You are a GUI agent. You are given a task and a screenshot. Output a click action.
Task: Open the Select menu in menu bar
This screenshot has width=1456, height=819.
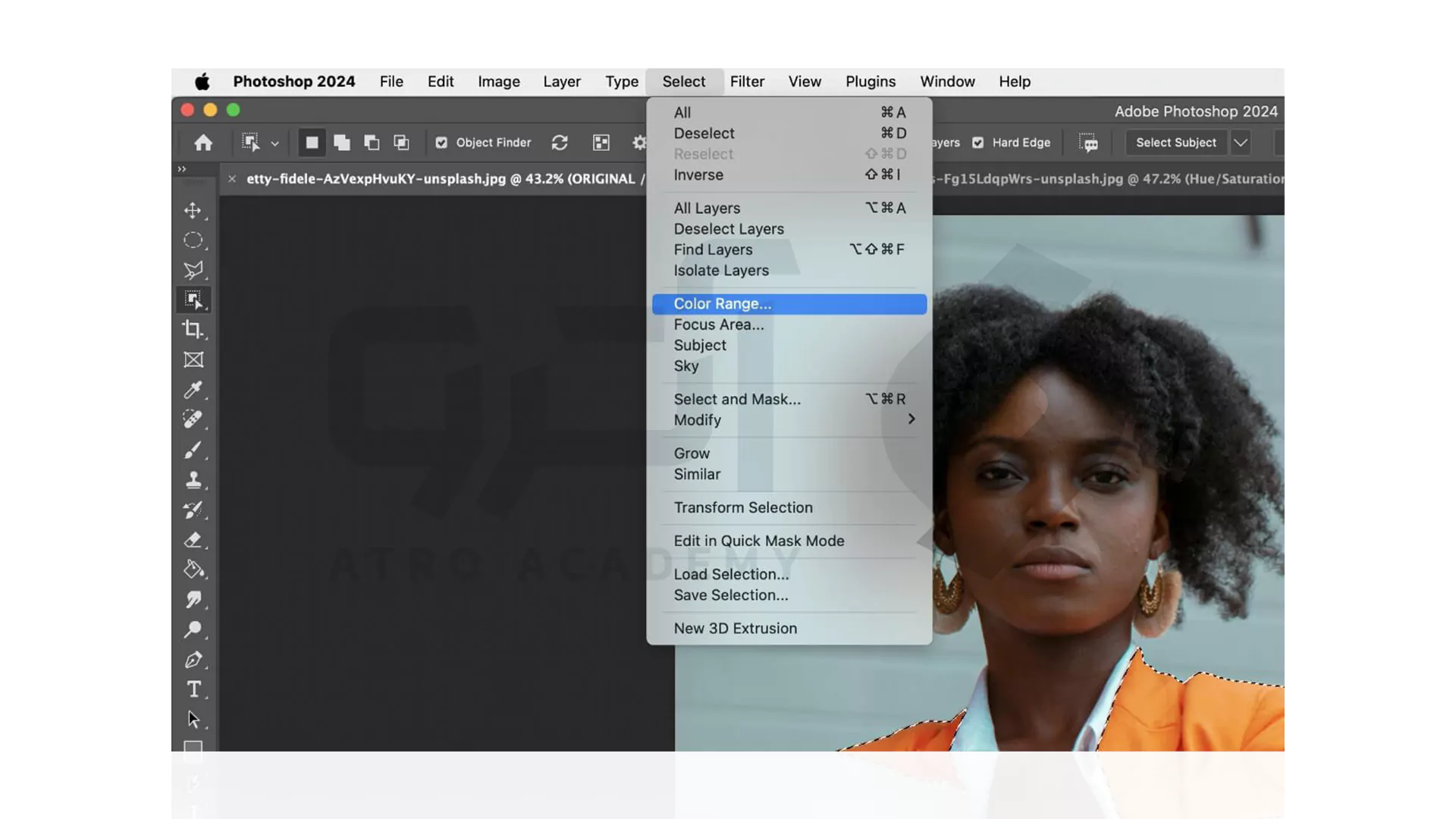(684, 81)
